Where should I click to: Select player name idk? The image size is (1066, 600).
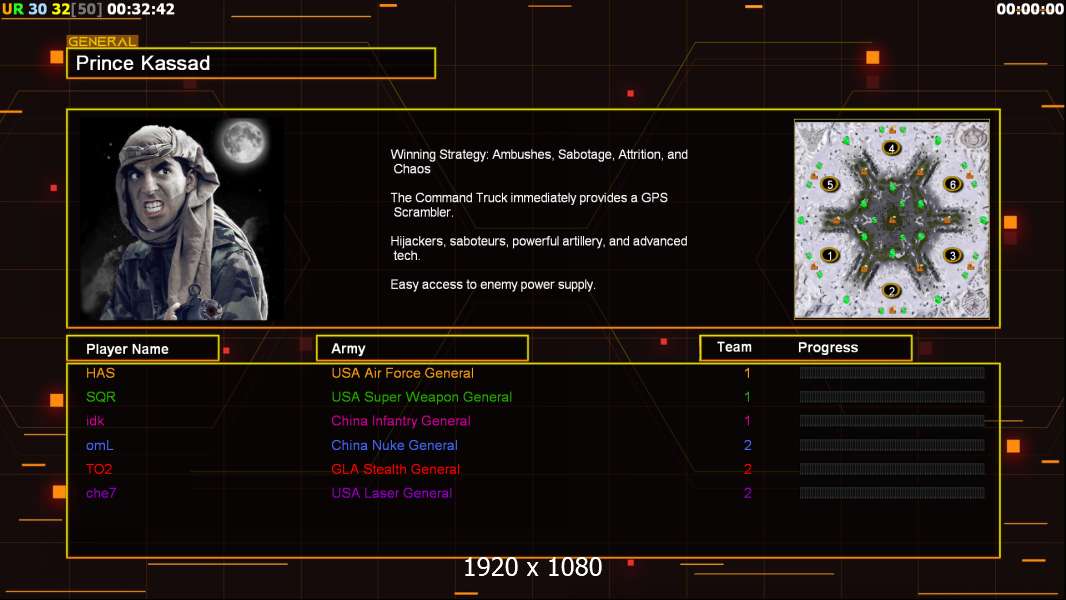tap(95, 421)
